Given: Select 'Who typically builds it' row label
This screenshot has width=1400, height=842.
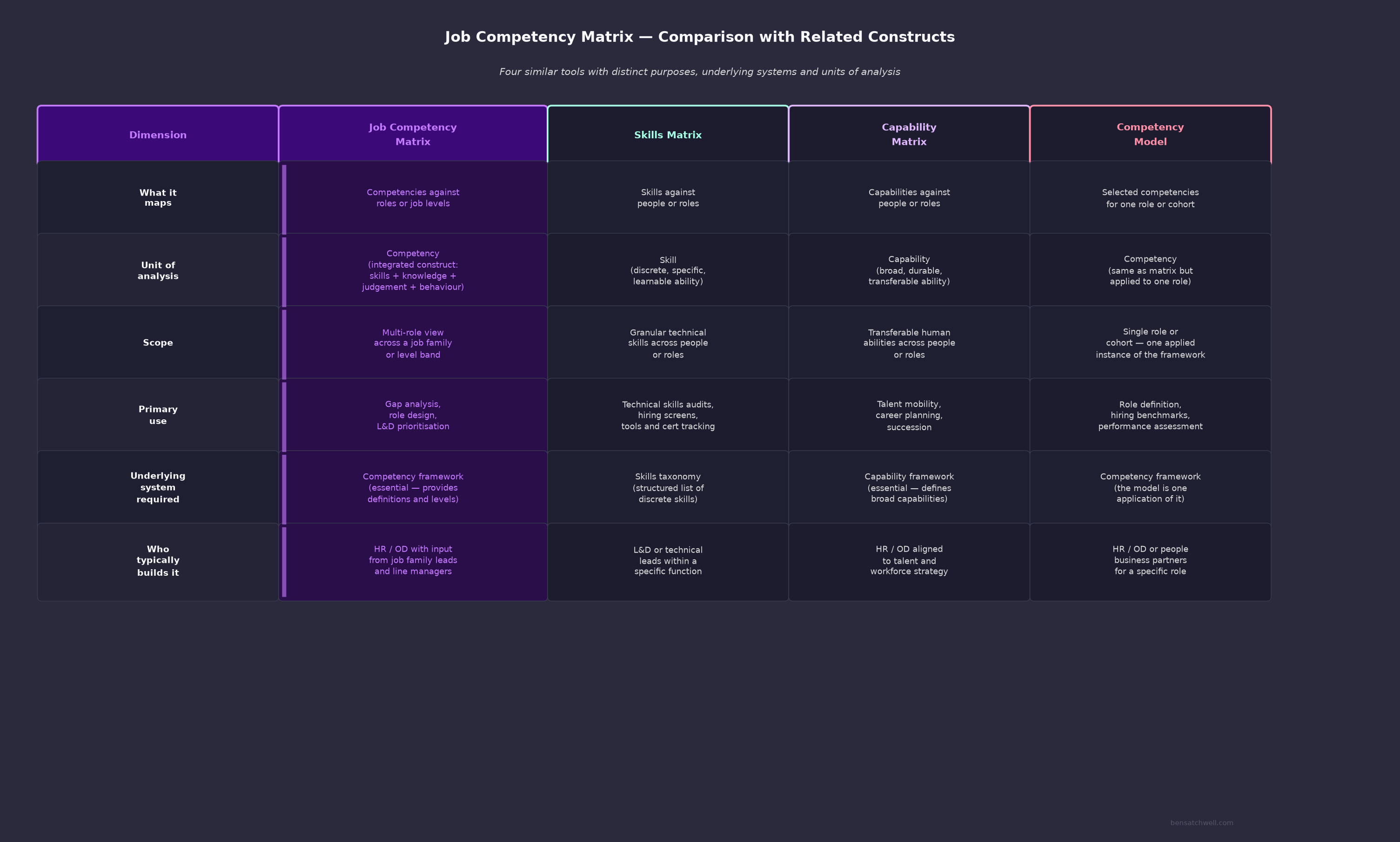Looking at the screenshot, I should tap(158, 561).
